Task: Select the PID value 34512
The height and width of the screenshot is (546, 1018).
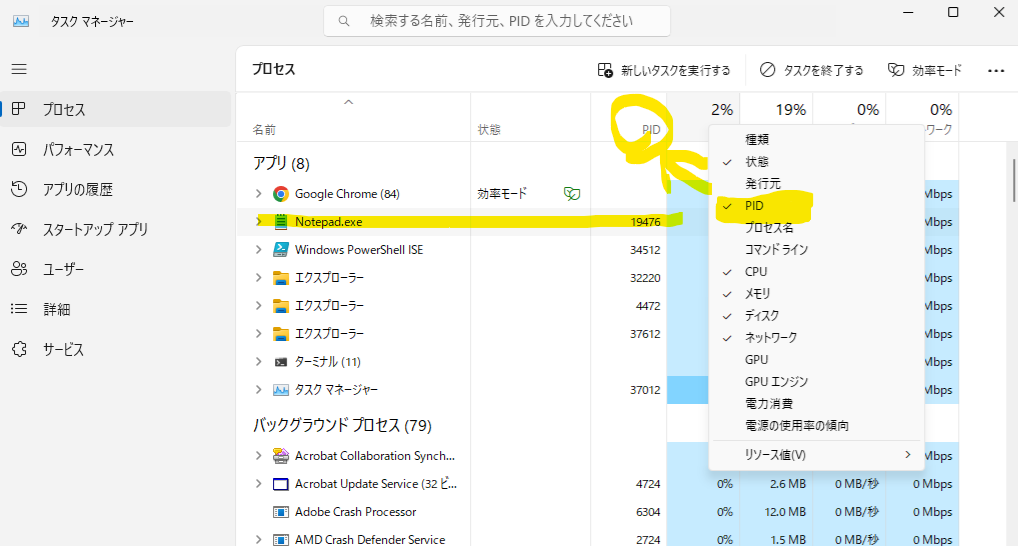Action: [645, 250]
